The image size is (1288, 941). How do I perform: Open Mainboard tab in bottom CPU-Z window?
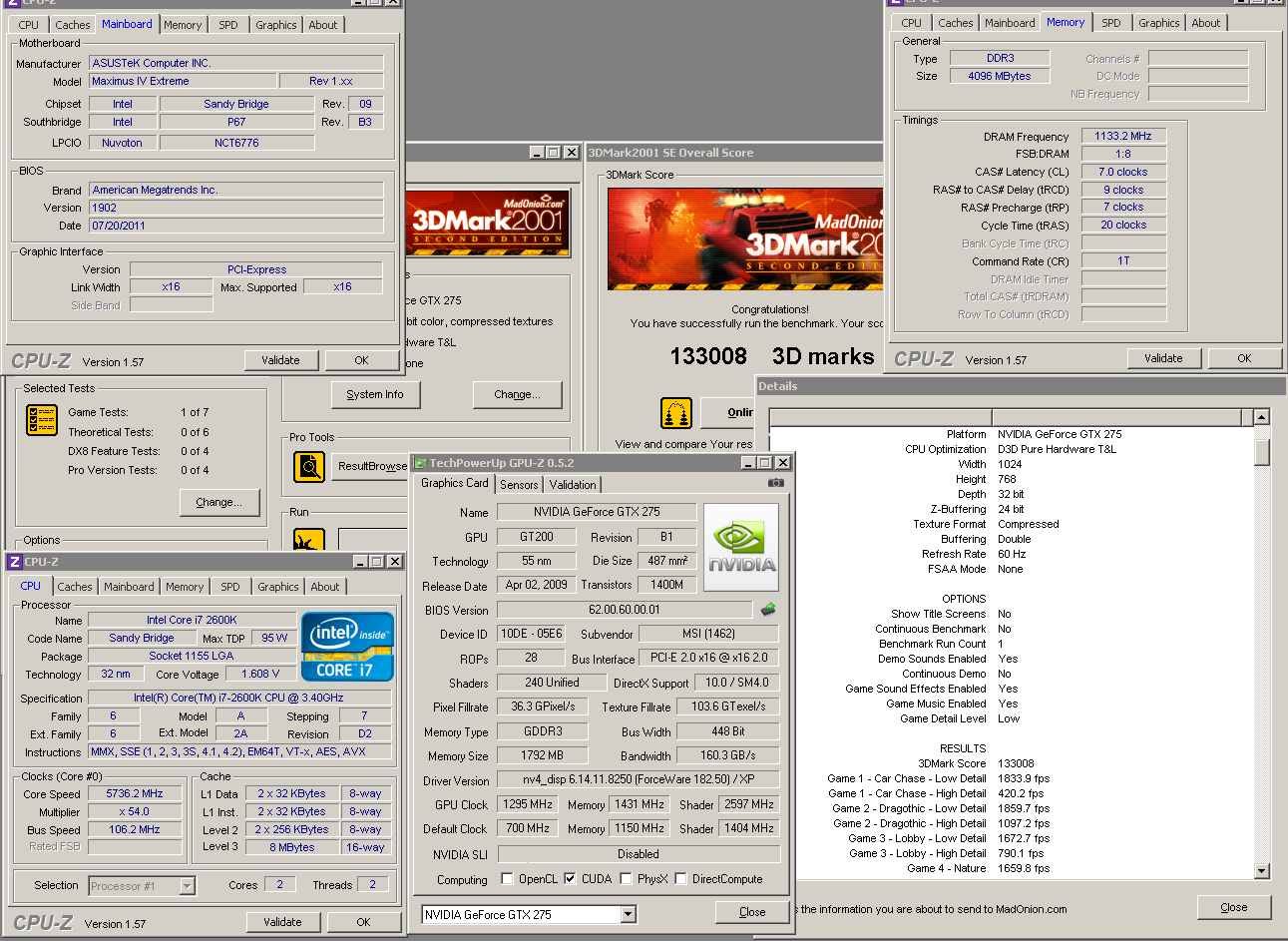[x=129, y=587]
